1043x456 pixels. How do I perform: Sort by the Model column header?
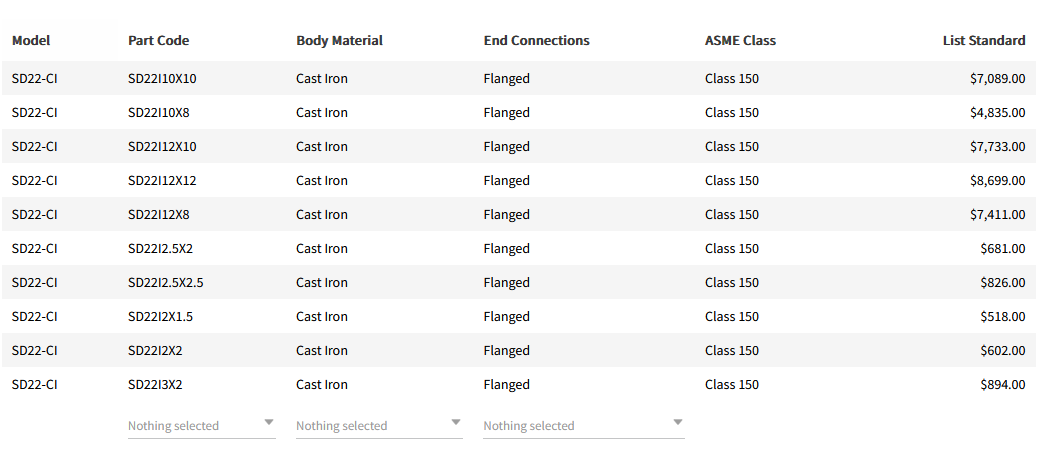pos(31,41)
